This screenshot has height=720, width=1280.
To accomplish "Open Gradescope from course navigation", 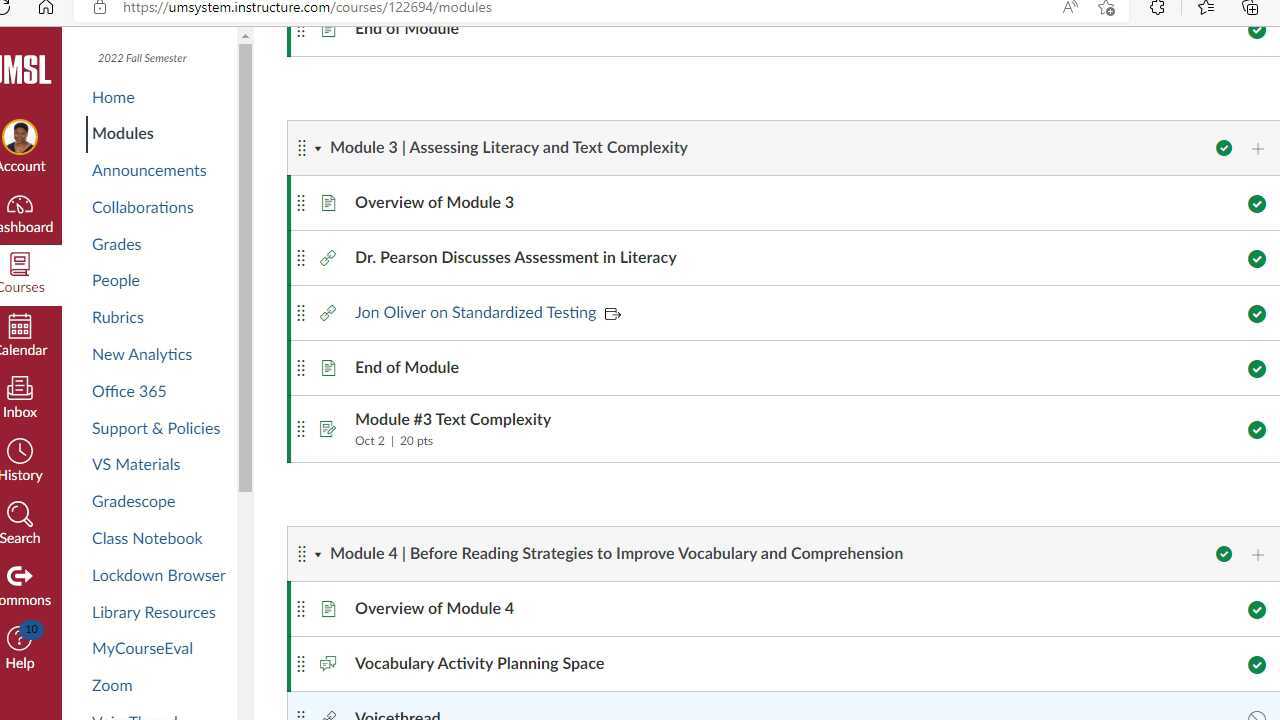I will [x=133, y=501].
